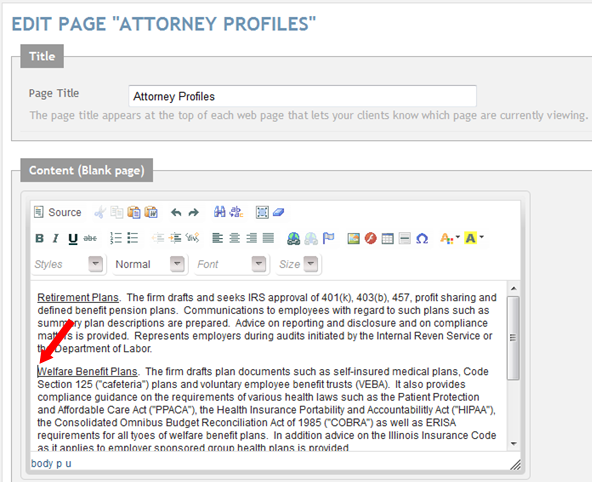Click the Copy icon

pyautogui.click(x=117, y=212)
